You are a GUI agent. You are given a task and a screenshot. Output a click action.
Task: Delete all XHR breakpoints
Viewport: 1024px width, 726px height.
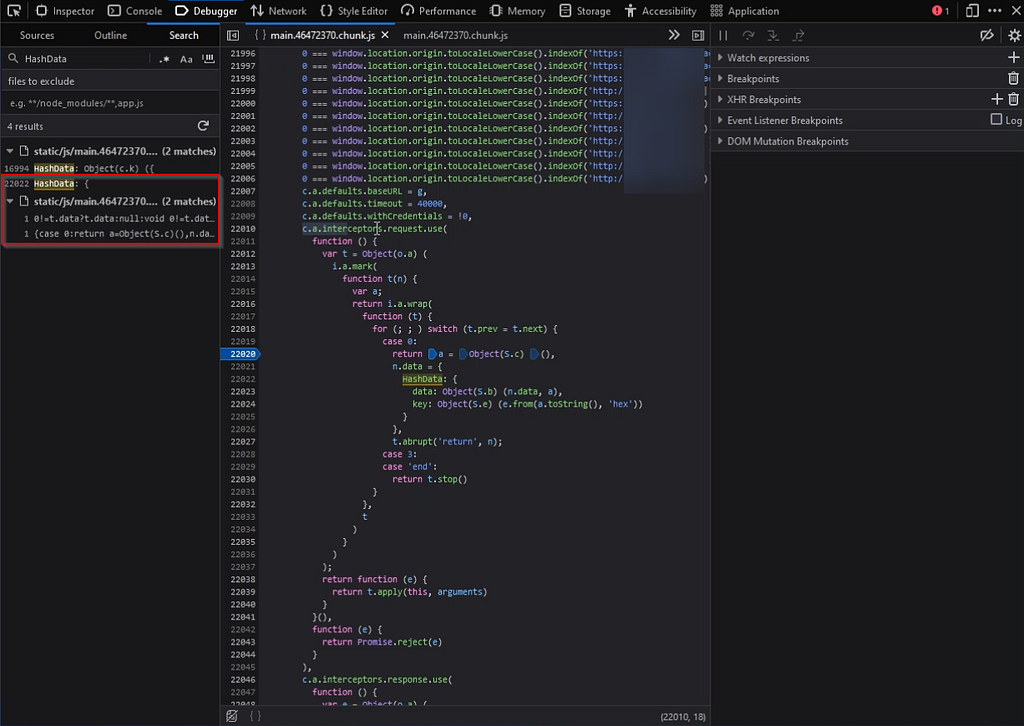1014,99
